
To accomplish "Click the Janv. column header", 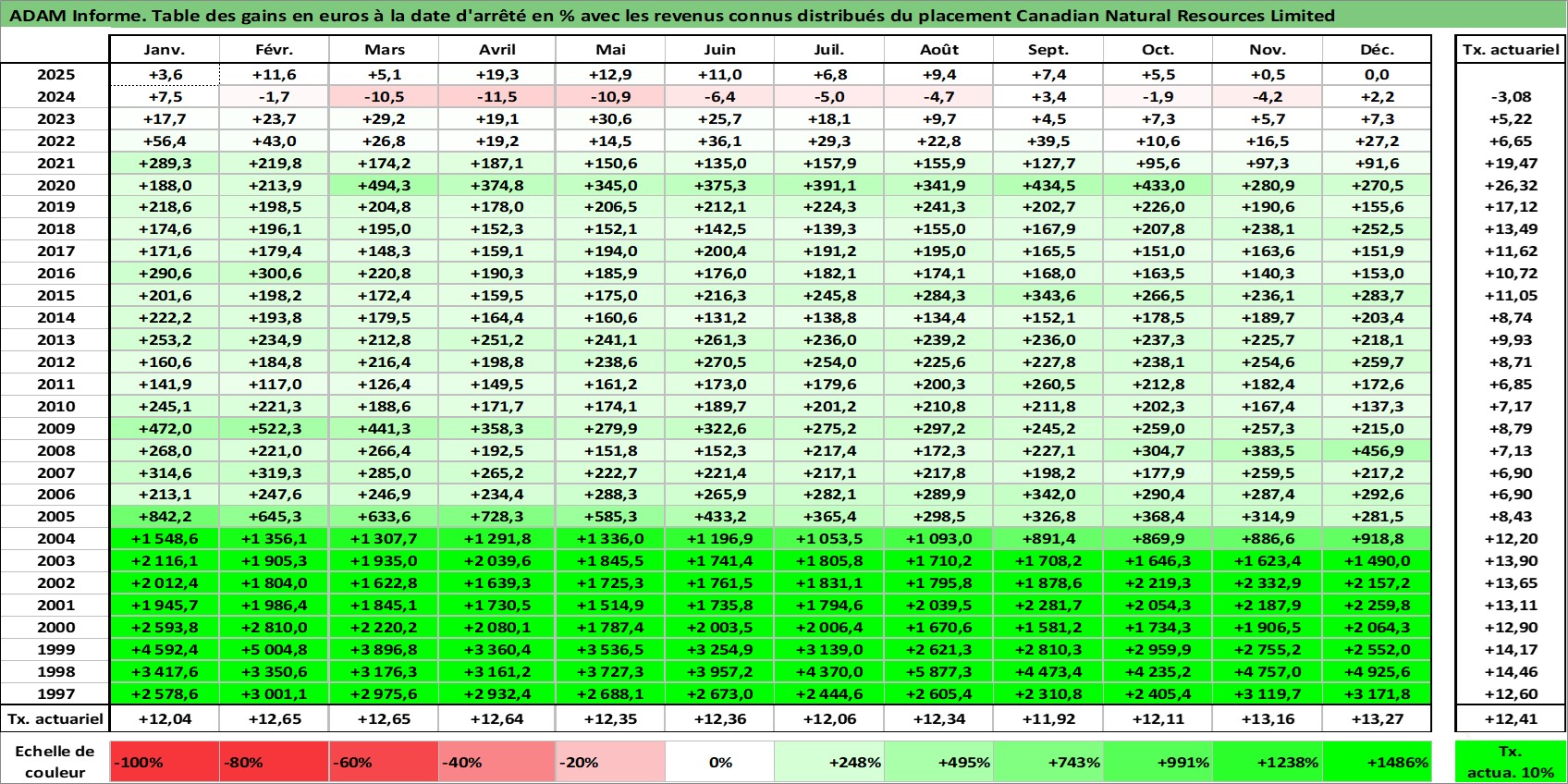I will point(165,50).
